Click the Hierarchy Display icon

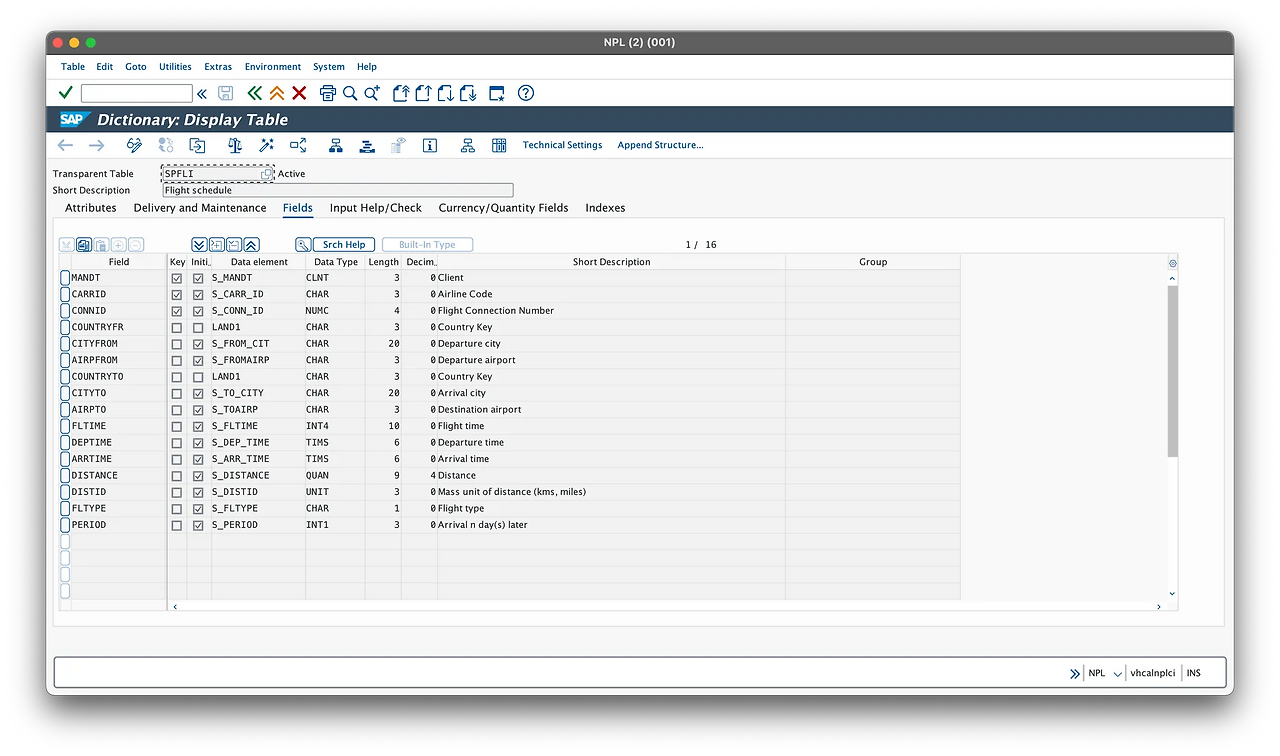467,145
